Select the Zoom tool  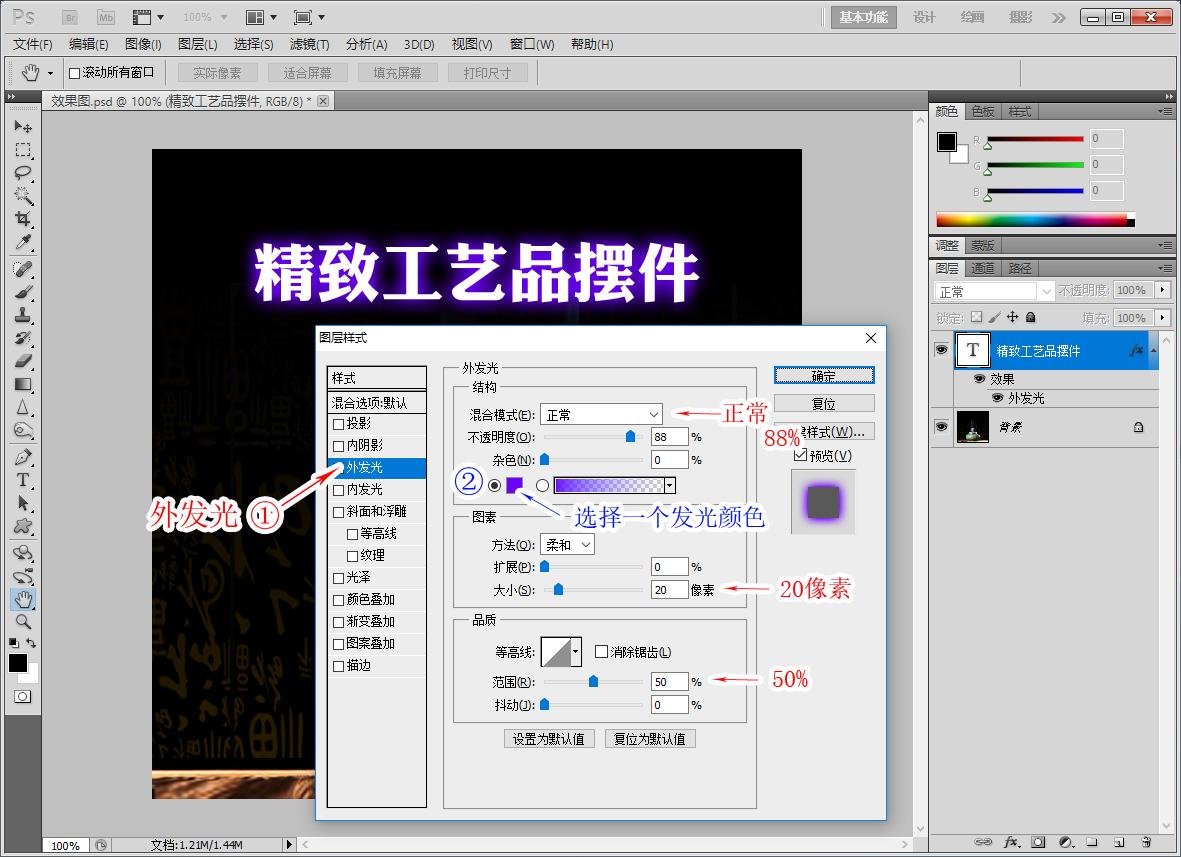(x=22, y=622)
